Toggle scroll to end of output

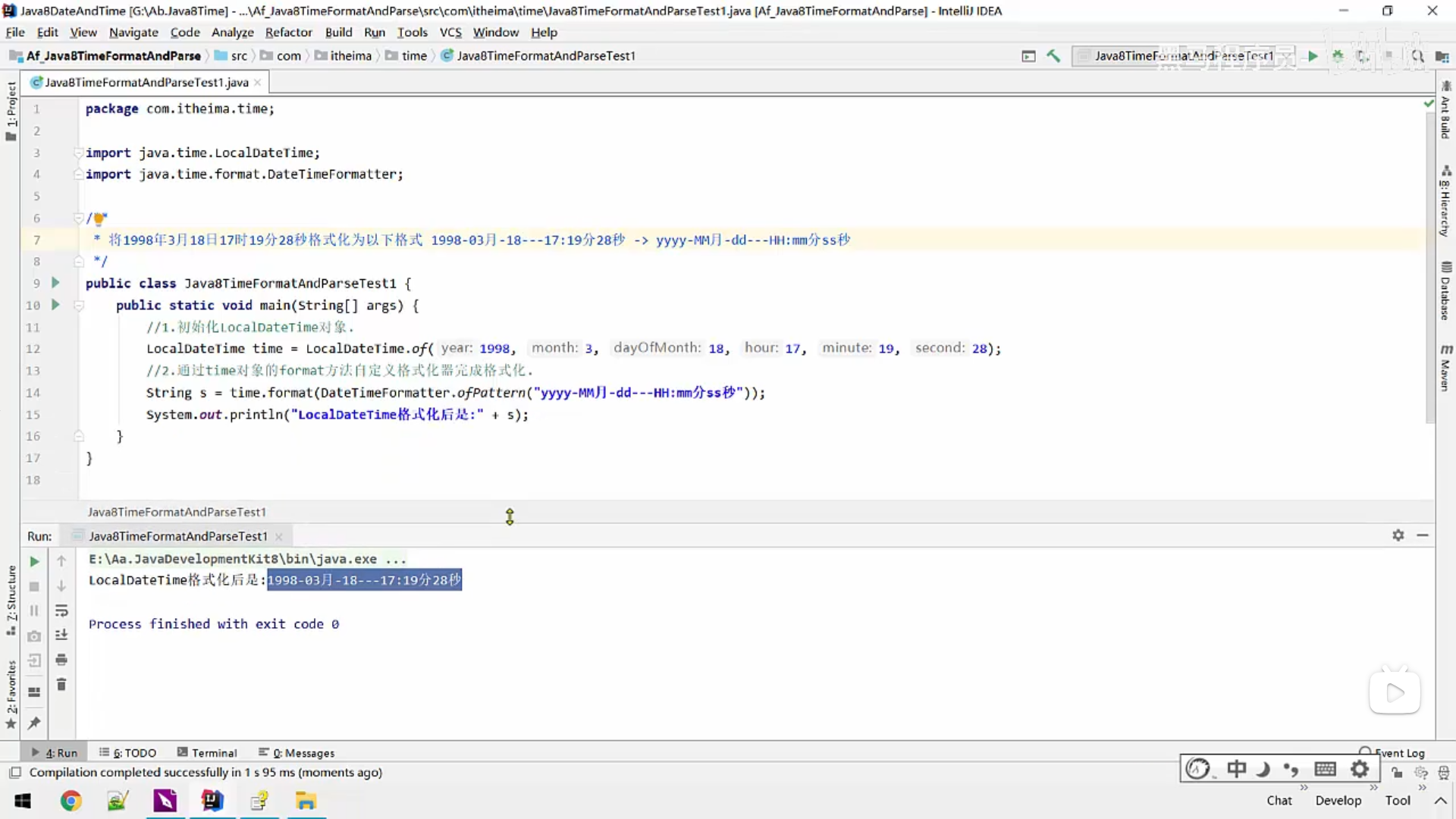[61, 635]
